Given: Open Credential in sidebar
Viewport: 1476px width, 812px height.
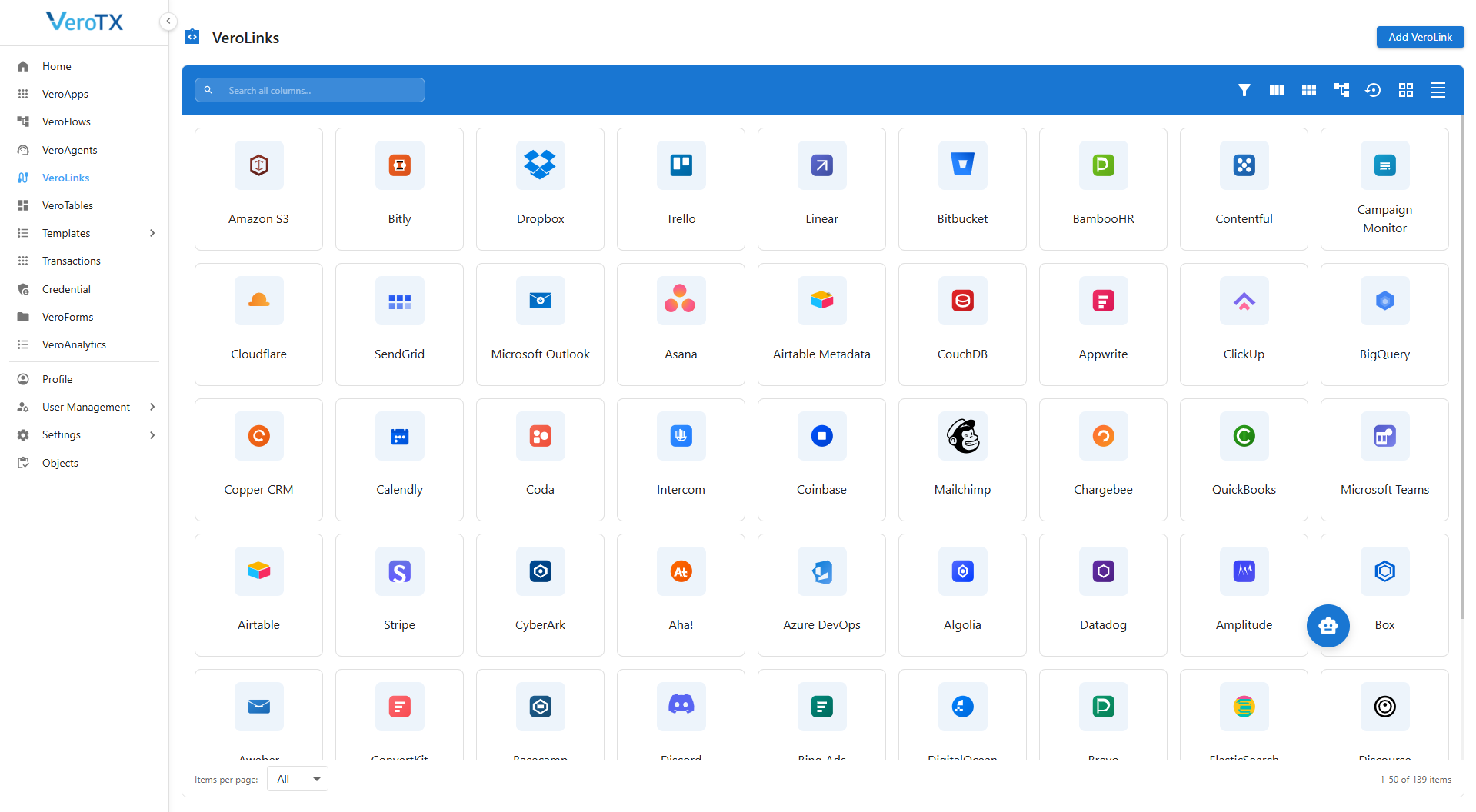Looking at the screenshot, I should (85, 289).
